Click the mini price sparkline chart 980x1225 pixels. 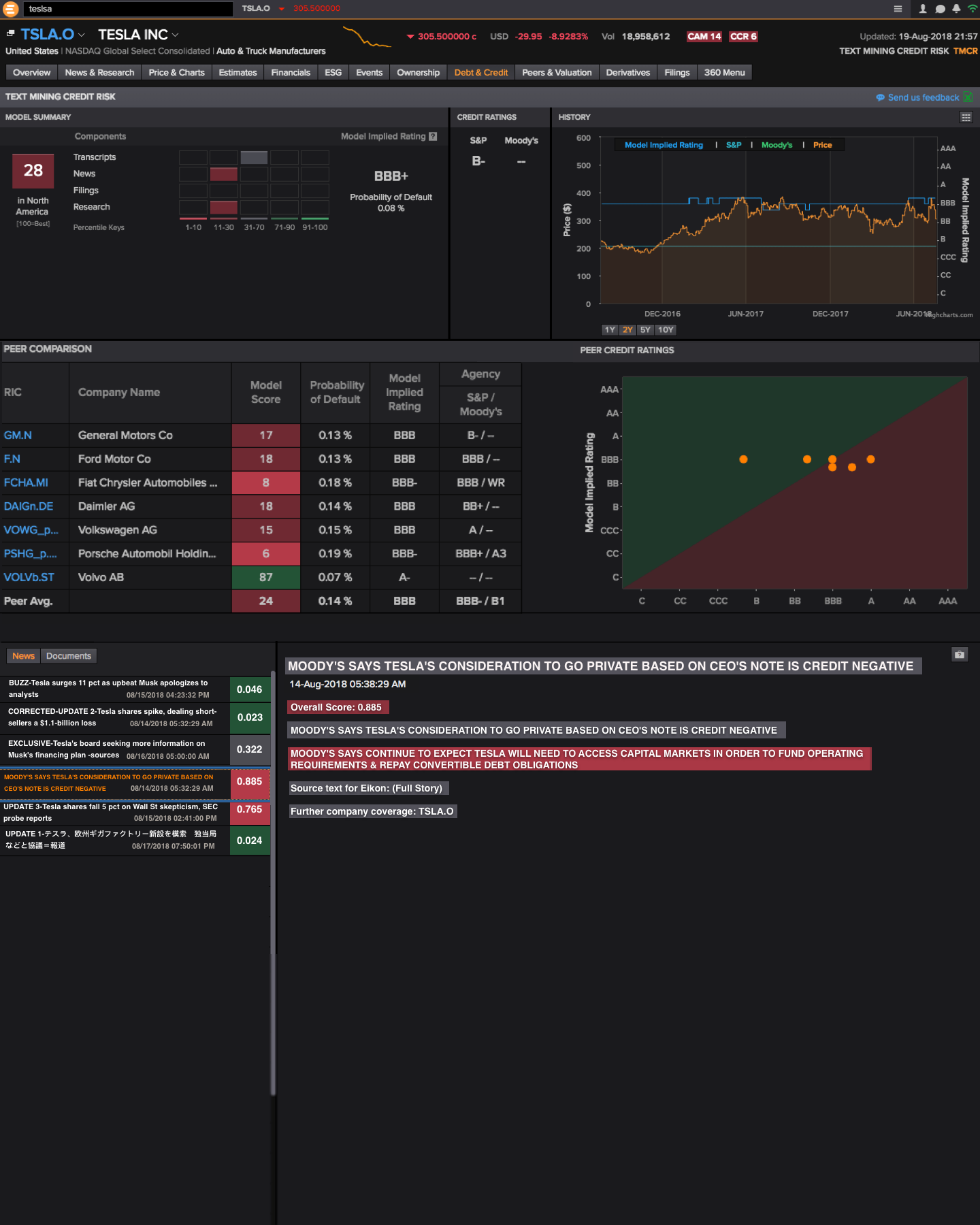click(367, 37)
